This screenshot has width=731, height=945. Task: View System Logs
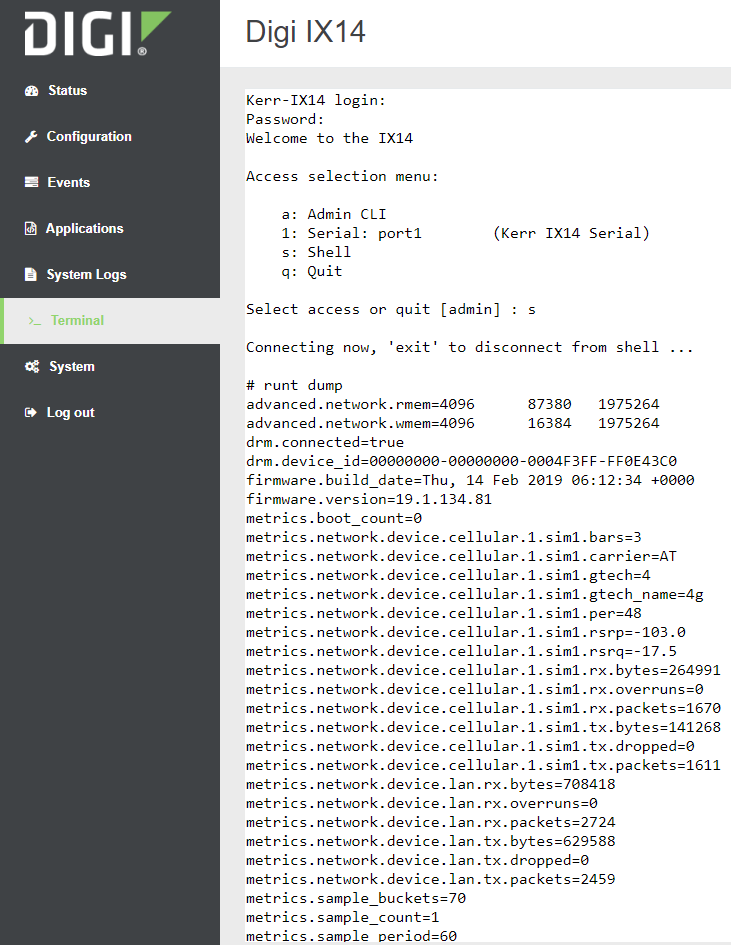[x=87, y=274]
